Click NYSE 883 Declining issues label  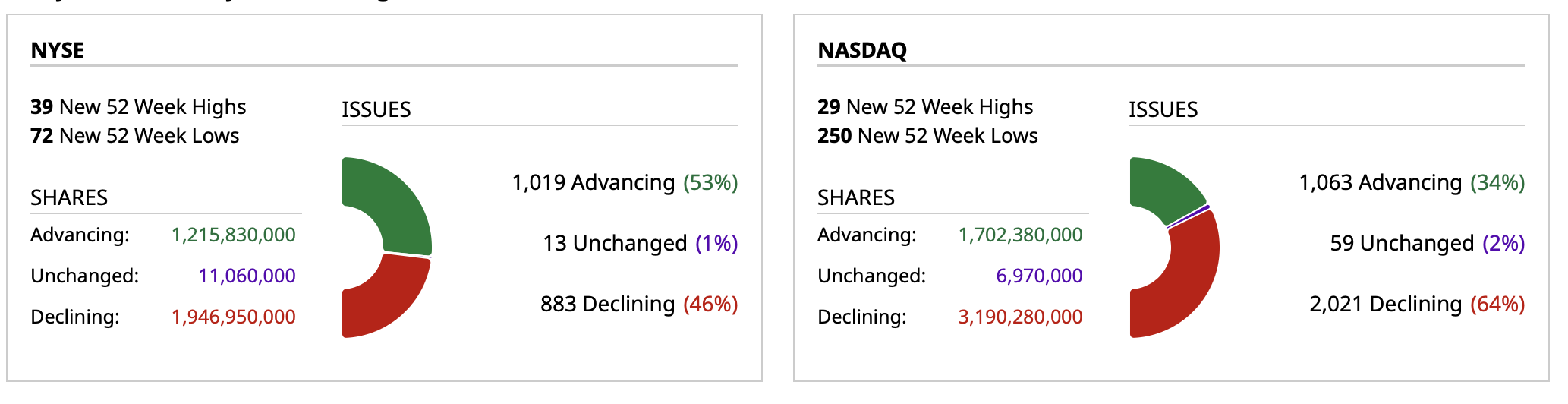pyautogui.click(x=638, y=305)
